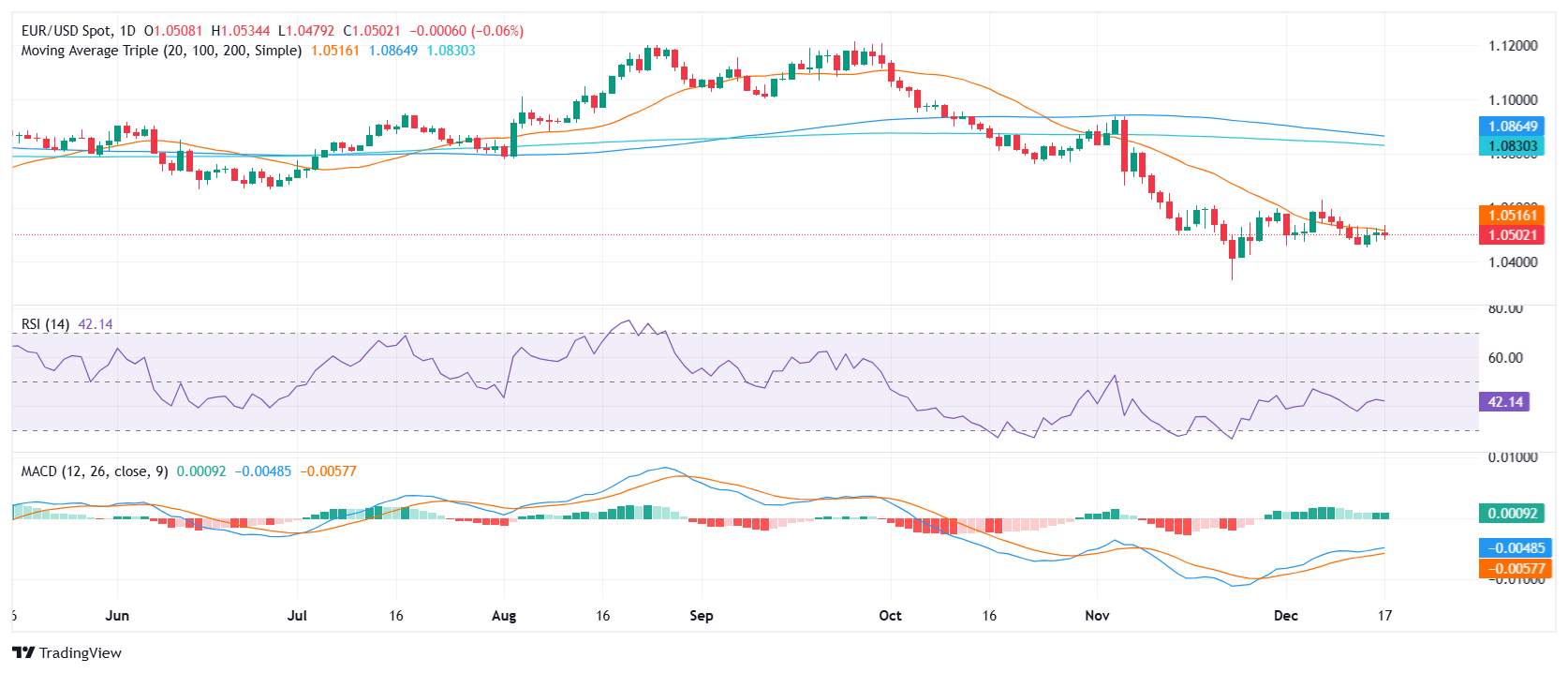Screen dimensions: 1568x673
Task: Click the red 1.05021 current price tag
Action: (1512, 235)
